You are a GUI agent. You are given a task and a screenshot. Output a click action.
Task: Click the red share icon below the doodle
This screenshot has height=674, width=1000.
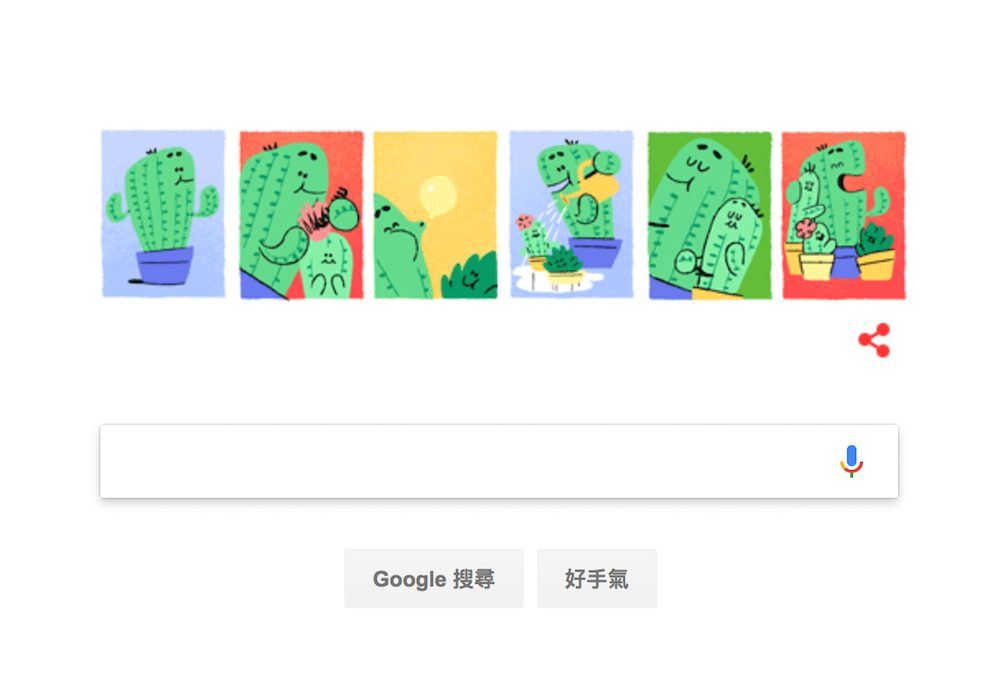pyautogui.click(x=874, y=340)
